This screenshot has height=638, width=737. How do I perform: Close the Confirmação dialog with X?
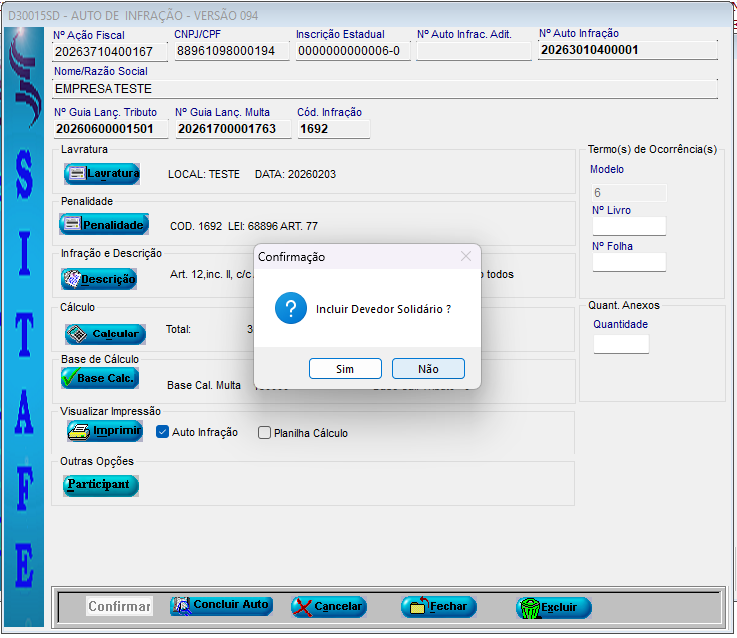tap(465, 257)
